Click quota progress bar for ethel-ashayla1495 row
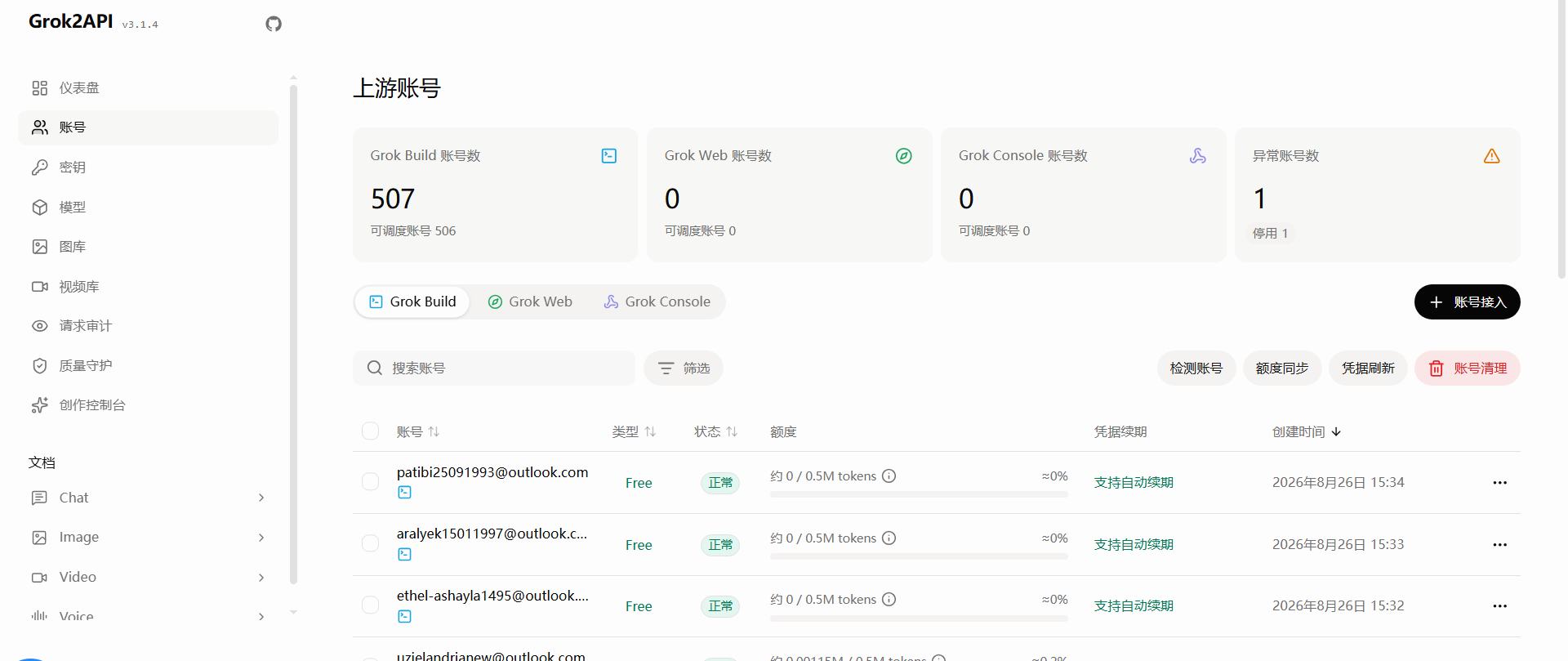The height and width of the screenshot is (661, 1568). [x=919, y=619]
